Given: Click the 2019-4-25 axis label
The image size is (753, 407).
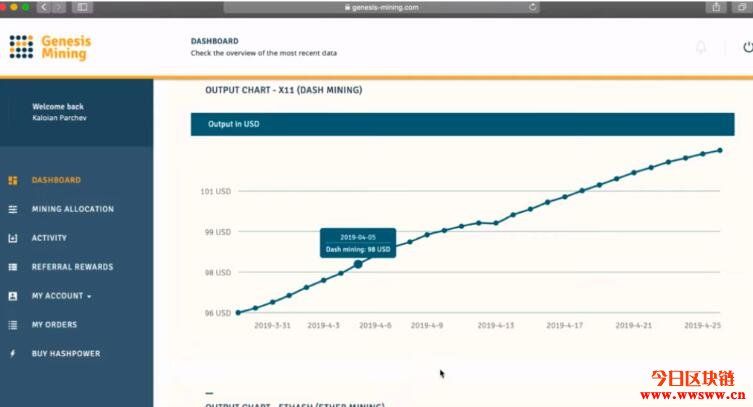Looking at the screenshot, I should 702,325.
